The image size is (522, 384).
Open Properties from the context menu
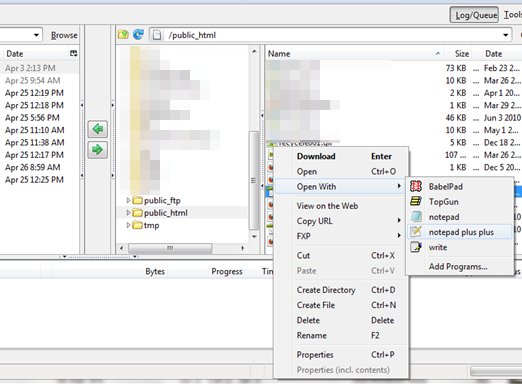click(341, 355)
